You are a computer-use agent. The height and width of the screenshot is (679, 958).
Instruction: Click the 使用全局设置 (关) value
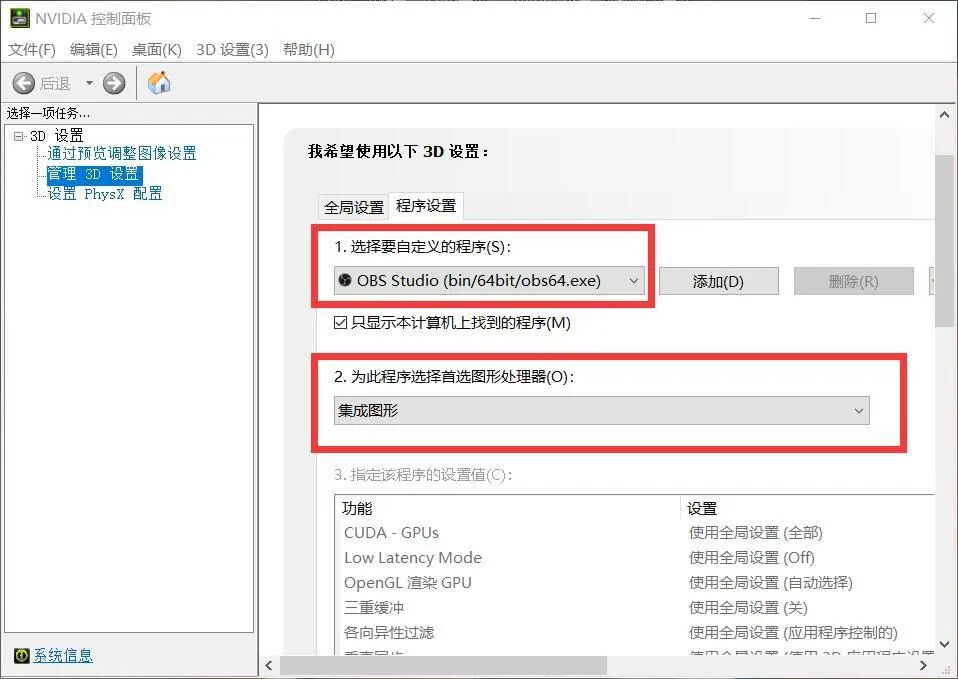748,608
